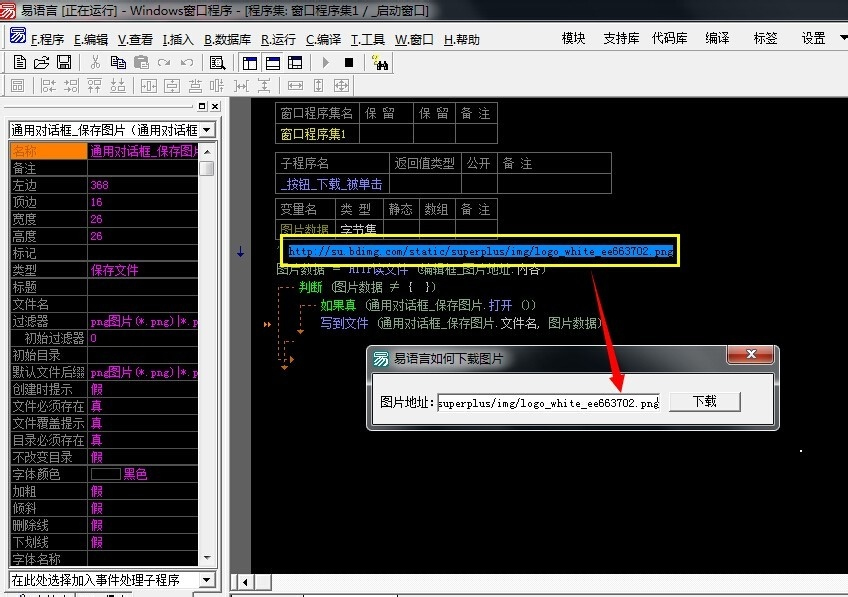The height and width of the screenshot is (597, 848).
Task: Click the 支持库 button on top bar
Action: tap(621, 39)
